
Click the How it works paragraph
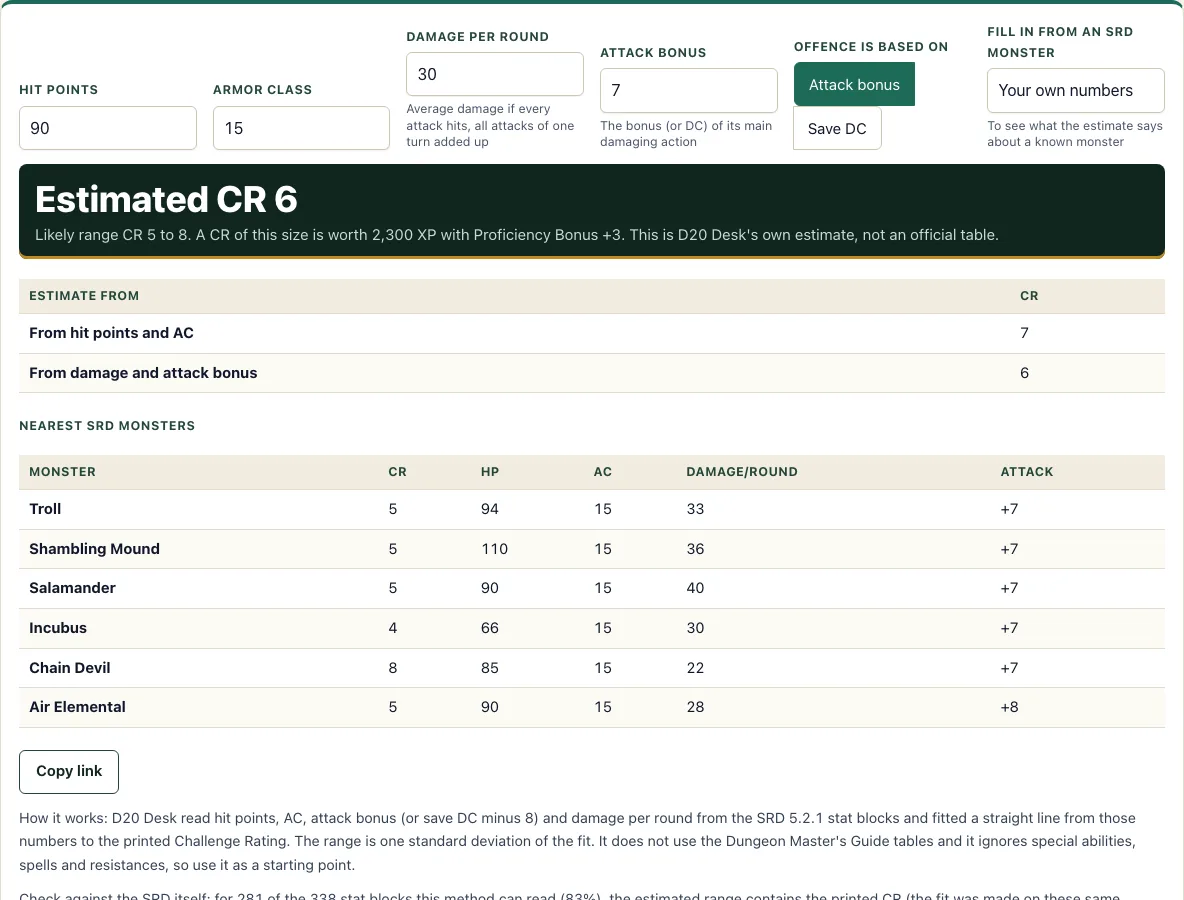[x=578, y=841]
